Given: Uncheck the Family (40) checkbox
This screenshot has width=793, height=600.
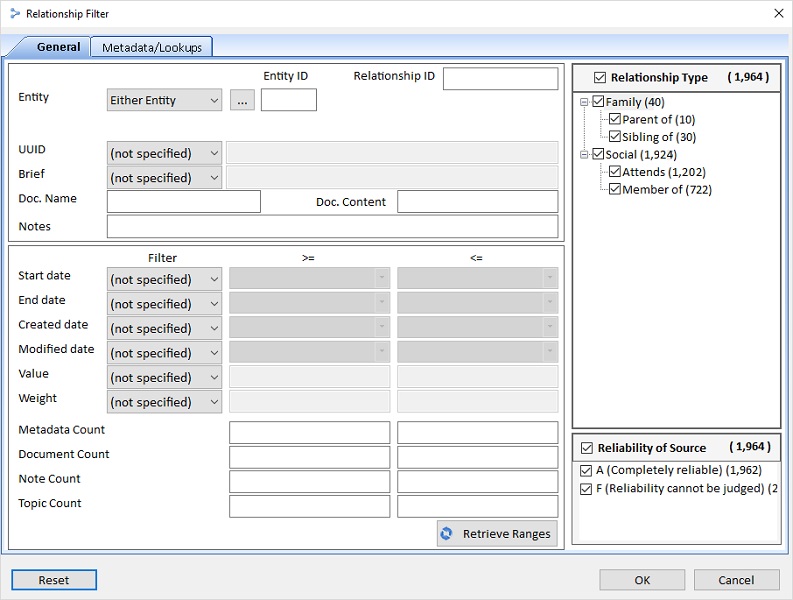Looking at the screenshot, I should [x=598, y=102].
